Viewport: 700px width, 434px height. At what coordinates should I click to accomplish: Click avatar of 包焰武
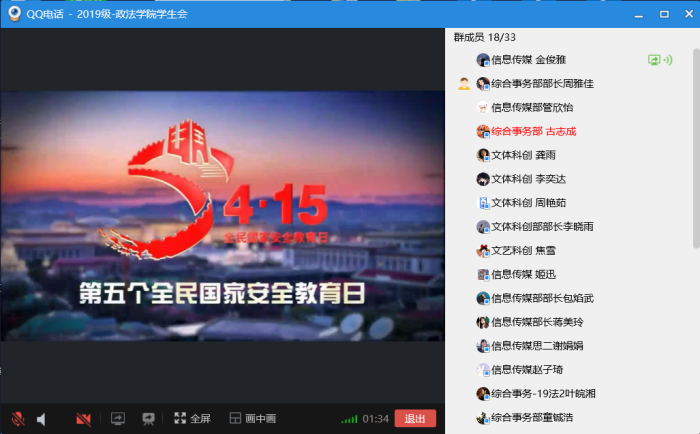[483, 298]
